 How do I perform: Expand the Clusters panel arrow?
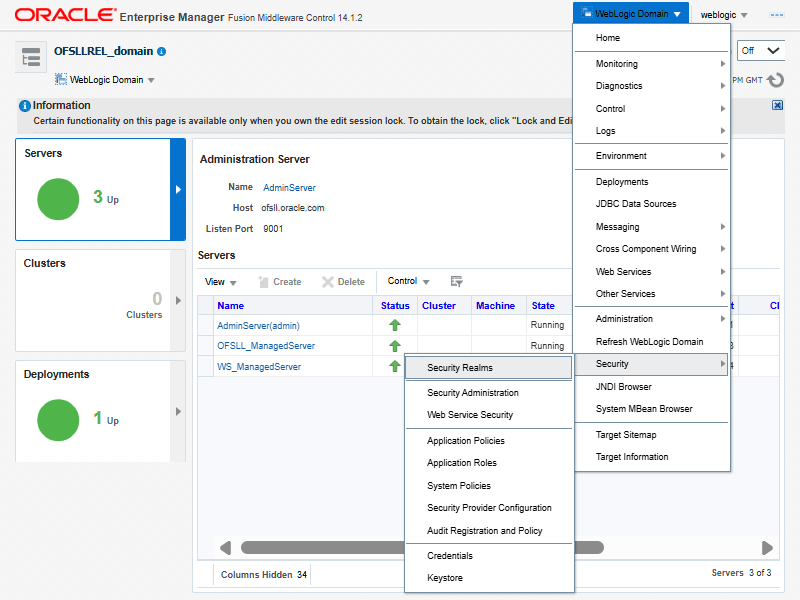click(x=179, y=300)
